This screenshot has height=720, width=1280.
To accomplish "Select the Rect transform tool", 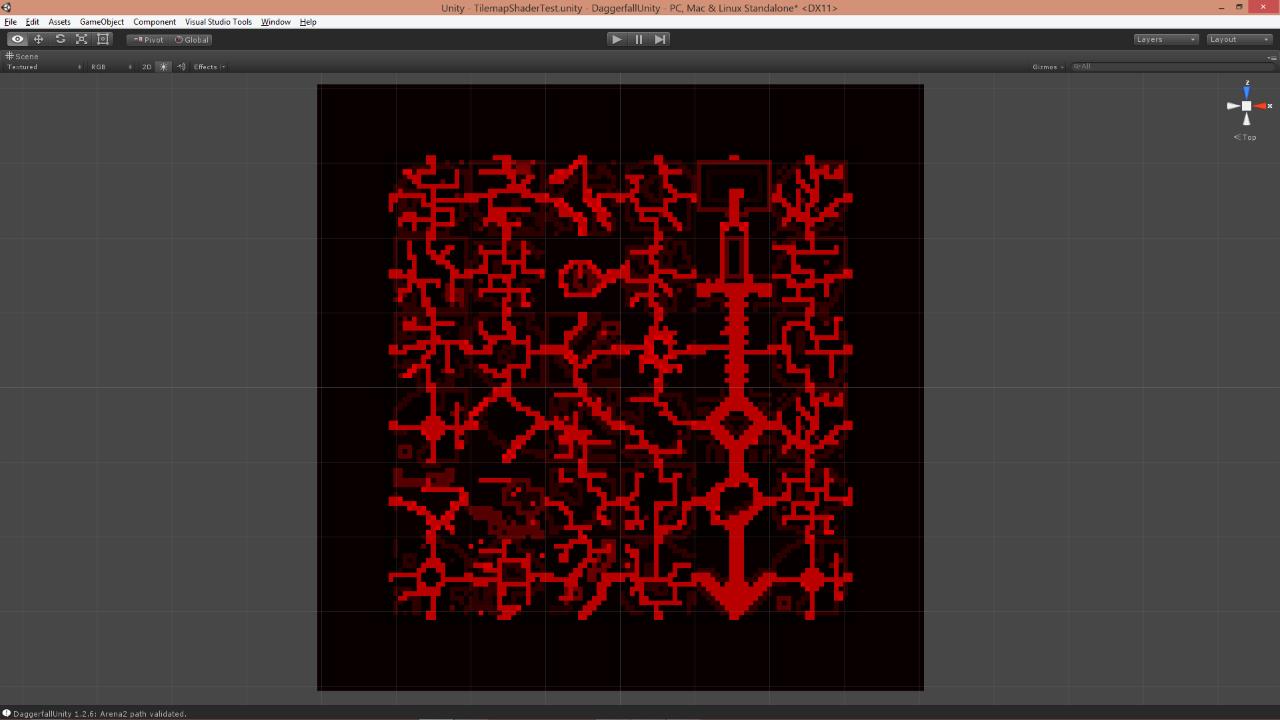I will tap(103, 39).
